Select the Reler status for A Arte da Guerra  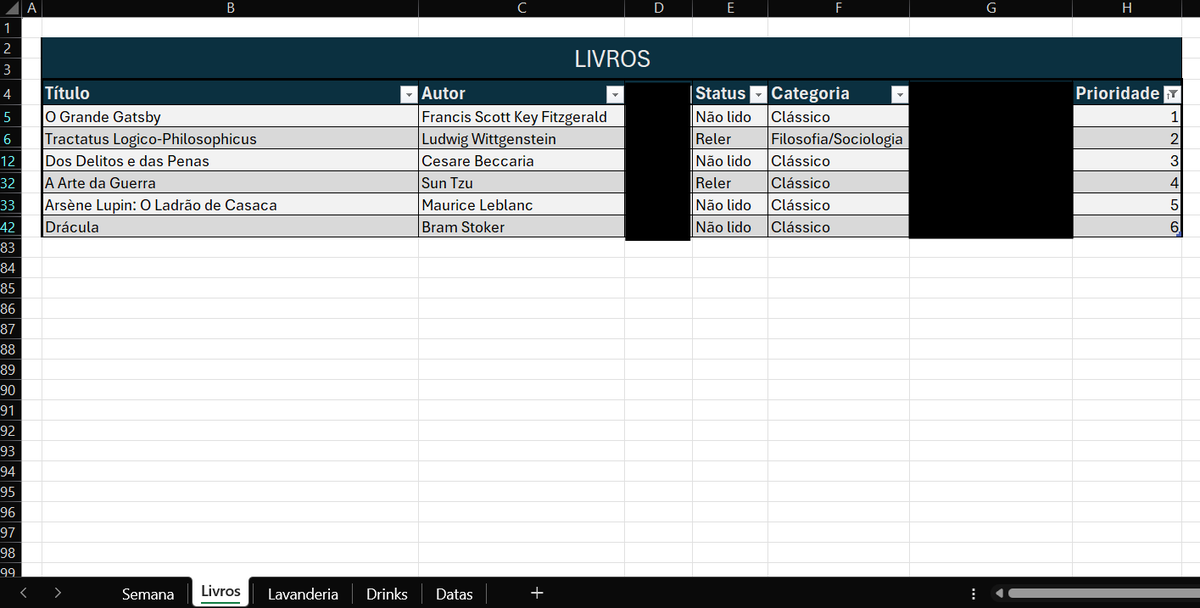(x=730, y=183)
